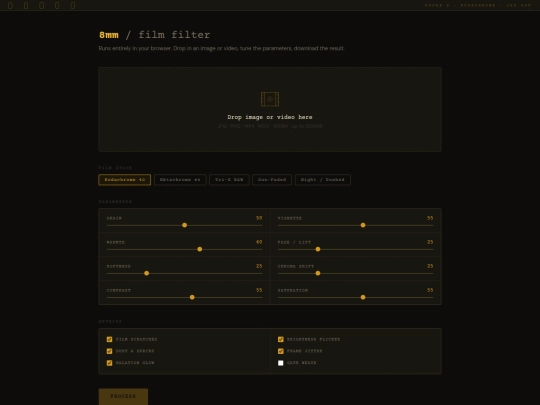The image size is (540, 405).
Task: Enable the Gate Weave effect
Action: pos(281,363)
